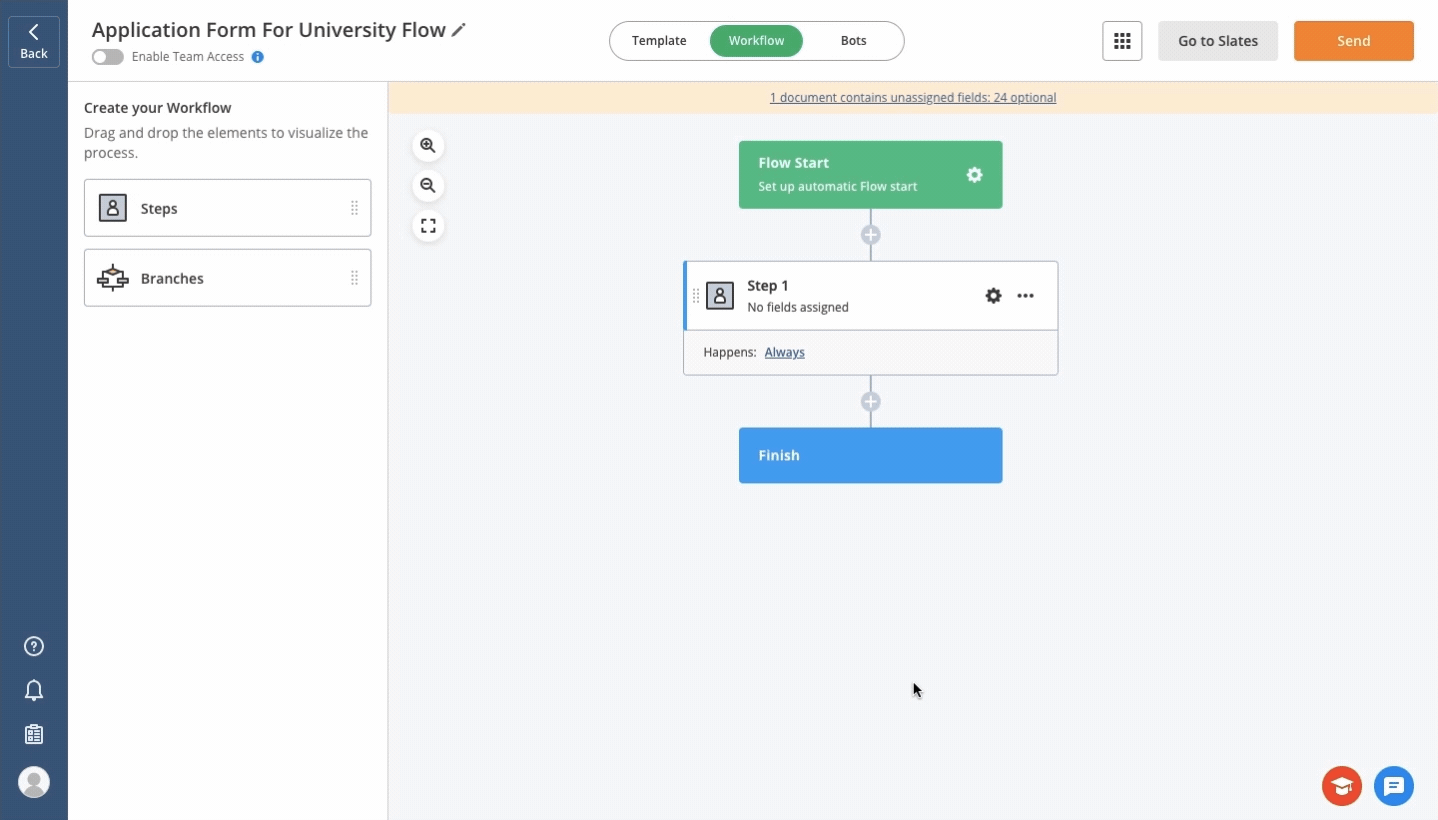
Task: Click the zoom in magnifier icon
Action: (x=428, y=146)
